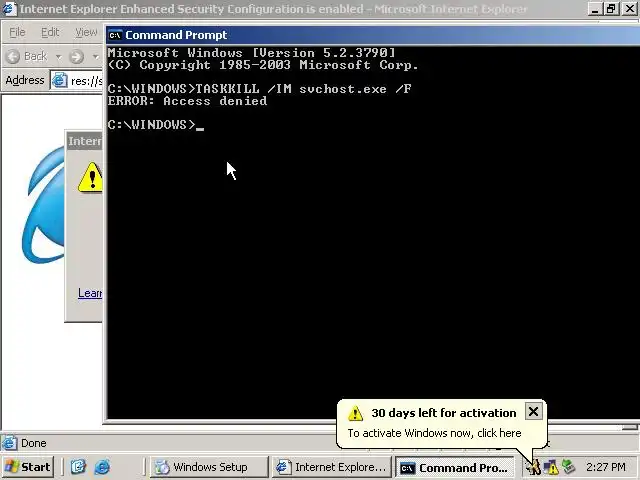Click the address bar page icon
The height and width of the screenshot is (480, 640).
[60, 80]
